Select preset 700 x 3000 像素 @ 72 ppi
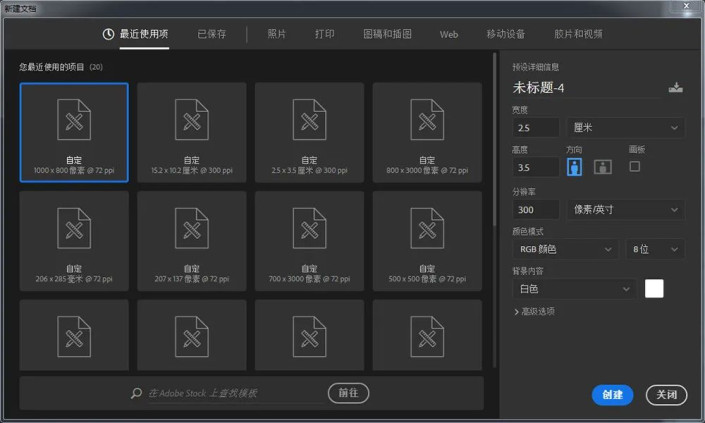 pyautogui.click(x=309, y=241)
